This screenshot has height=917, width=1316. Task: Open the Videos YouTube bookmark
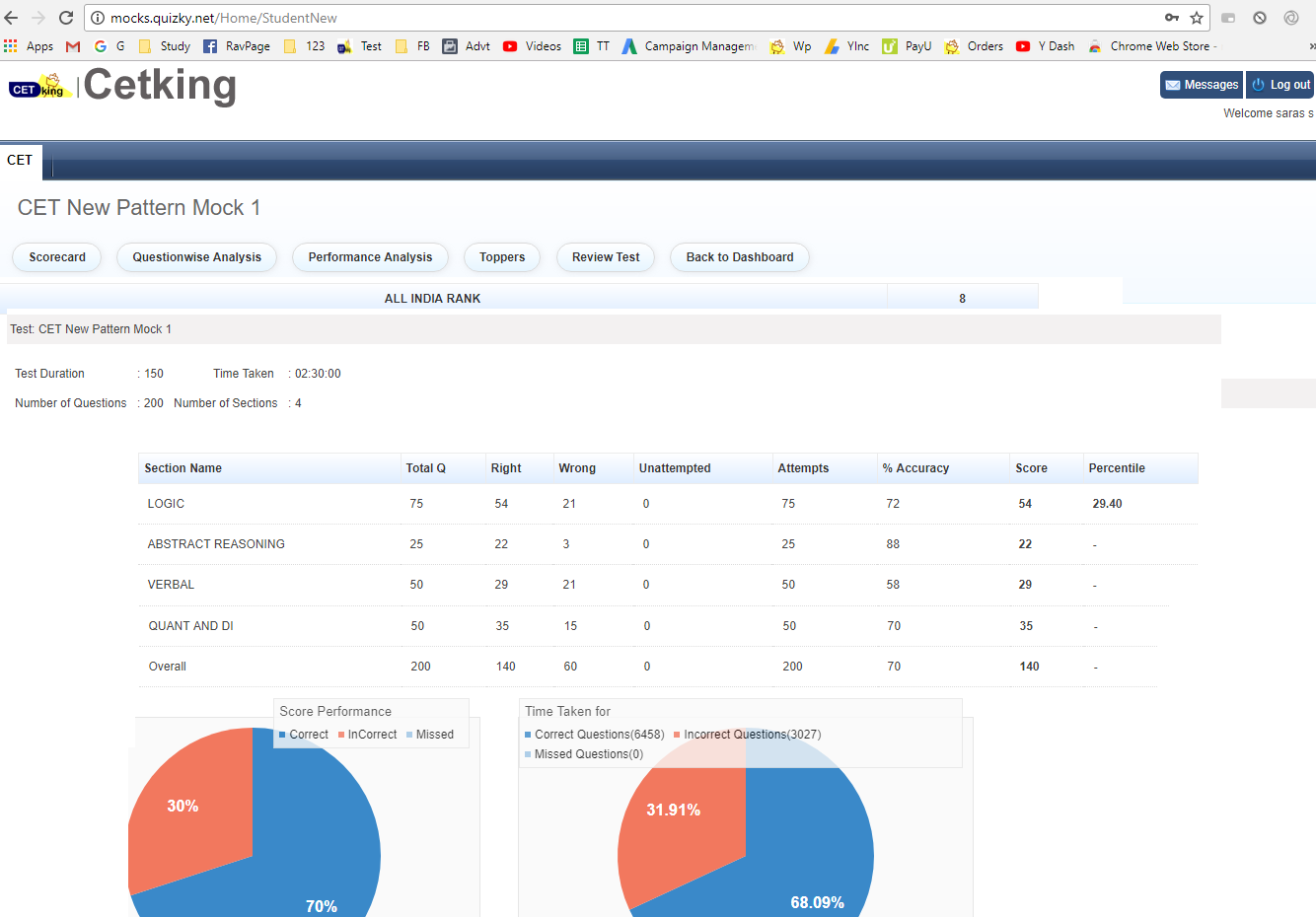(532, 46)
